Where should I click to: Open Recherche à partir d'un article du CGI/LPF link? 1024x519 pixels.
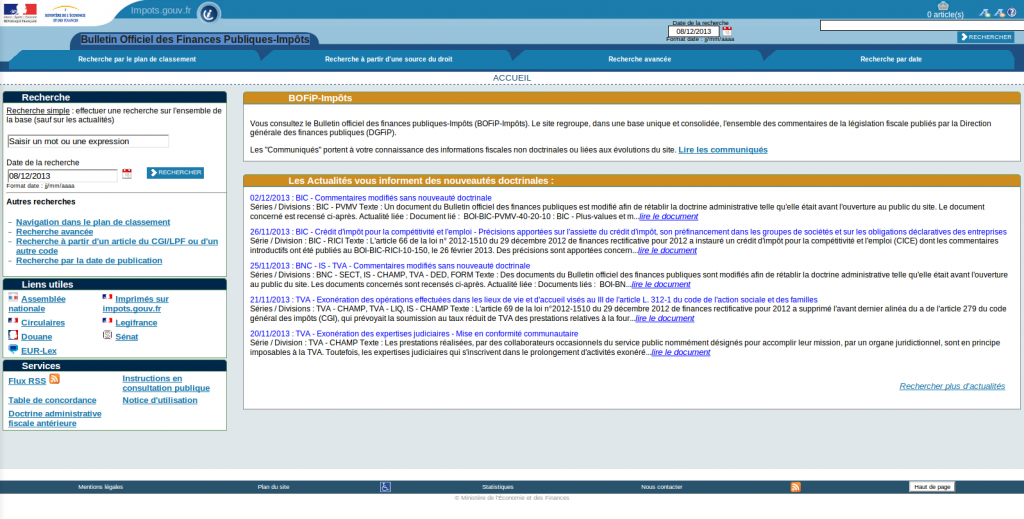pyautogui.click(x=117, y=246)
